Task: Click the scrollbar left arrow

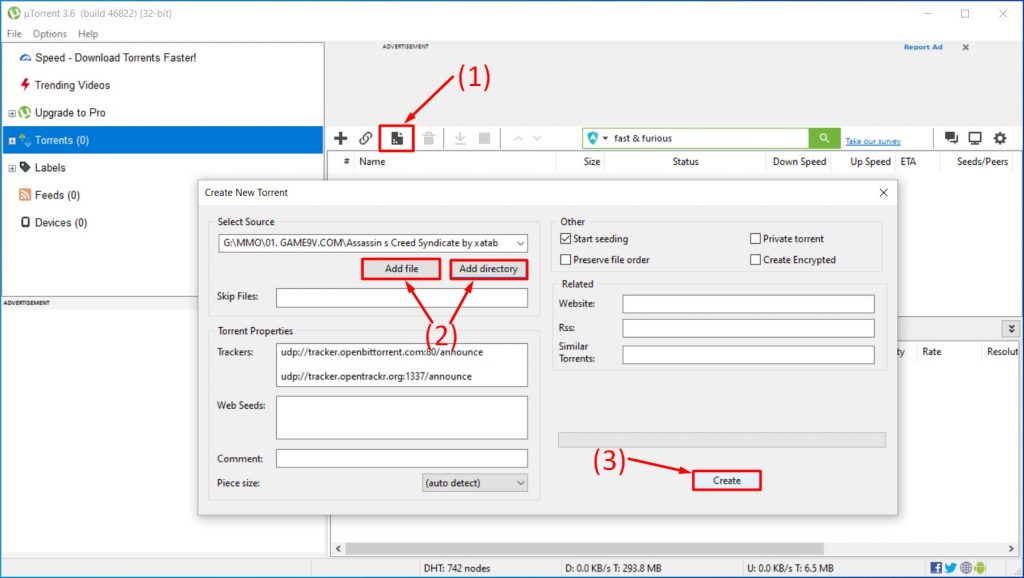Action: [338, 549]
